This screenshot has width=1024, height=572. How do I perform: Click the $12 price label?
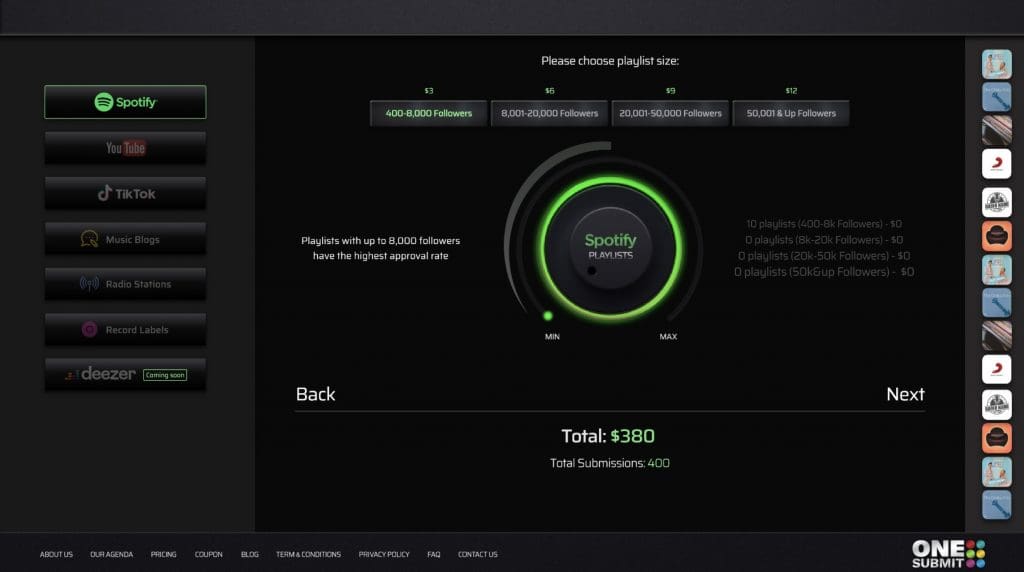[x=791, y=91]
